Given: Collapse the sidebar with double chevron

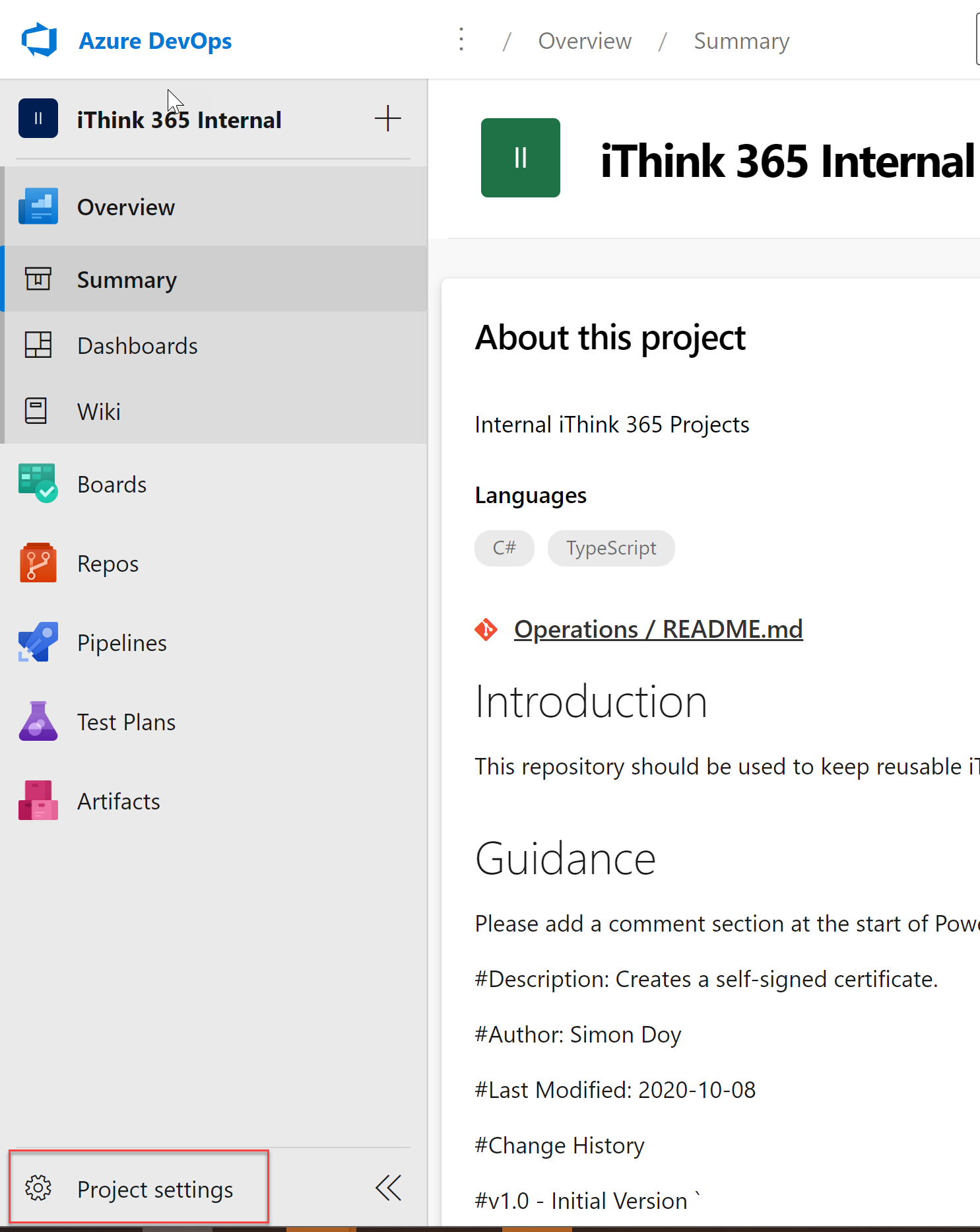Looking at the screenshot, I should point(388,1188).
